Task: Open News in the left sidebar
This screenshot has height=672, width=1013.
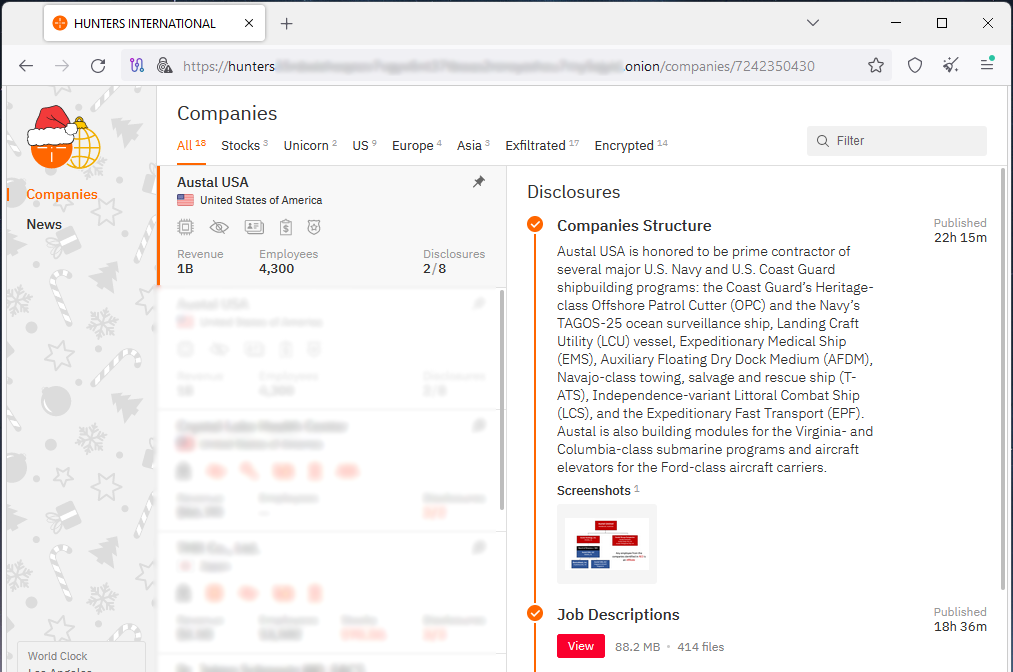Action: [44, 224]
